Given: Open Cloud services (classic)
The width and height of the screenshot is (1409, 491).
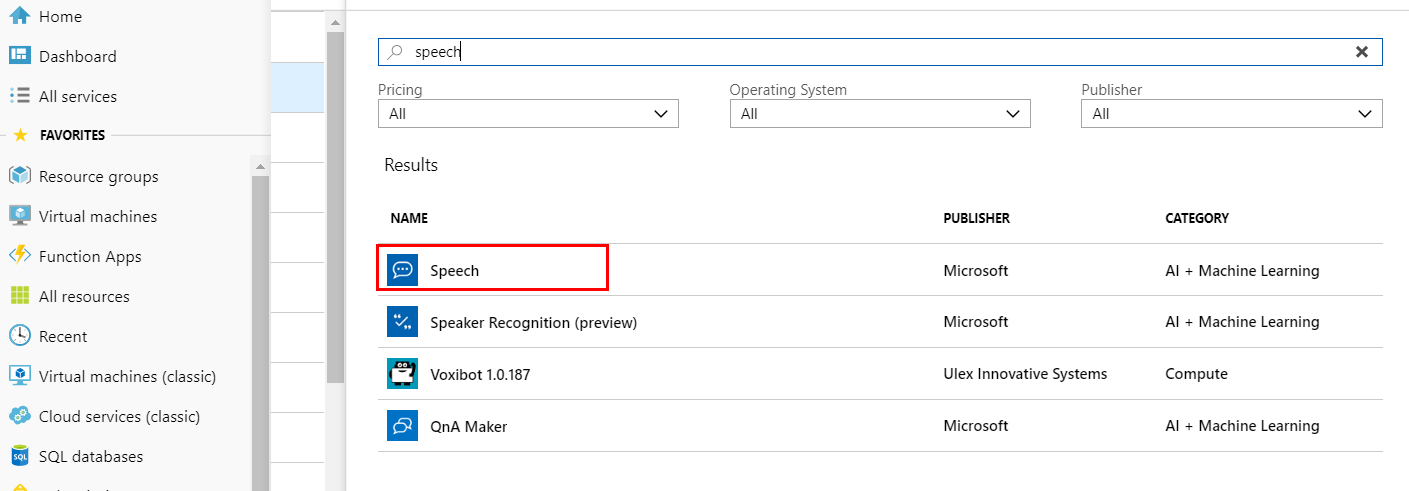Looking at the screenshot, I should coord(119,416).
